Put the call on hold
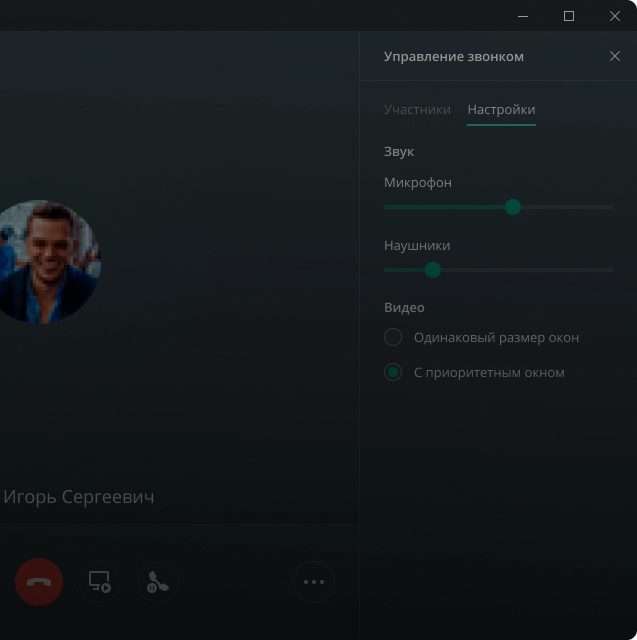 [157, 581]
